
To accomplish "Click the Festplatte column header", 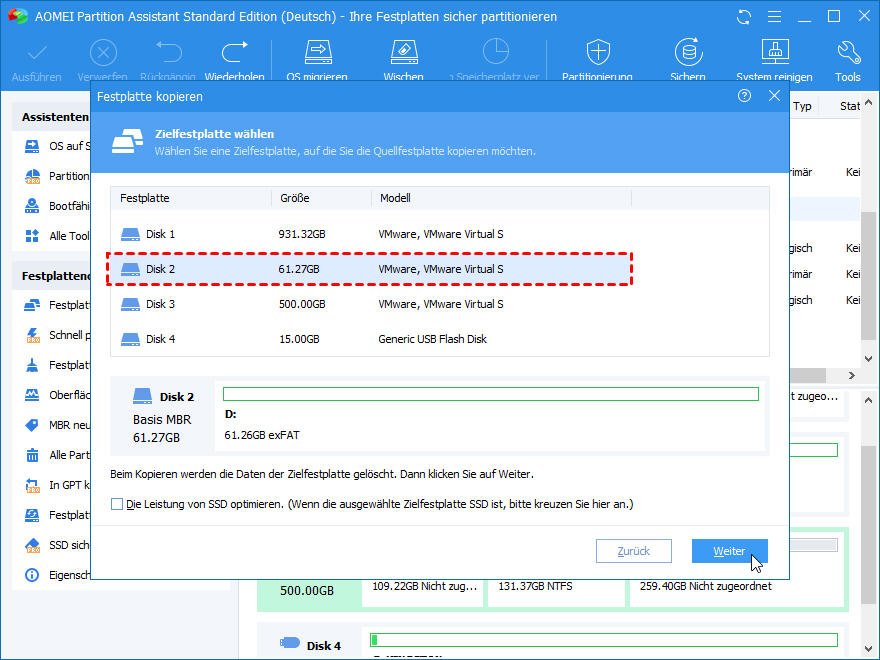I will (191, 198).
